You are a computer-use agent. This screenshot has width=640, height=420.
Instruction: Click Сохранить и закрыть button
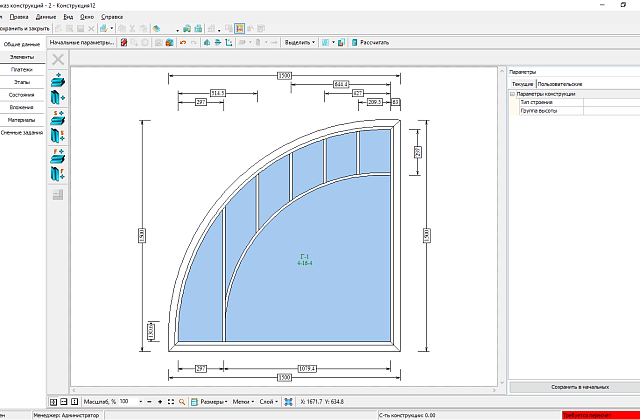click(24, 29)
